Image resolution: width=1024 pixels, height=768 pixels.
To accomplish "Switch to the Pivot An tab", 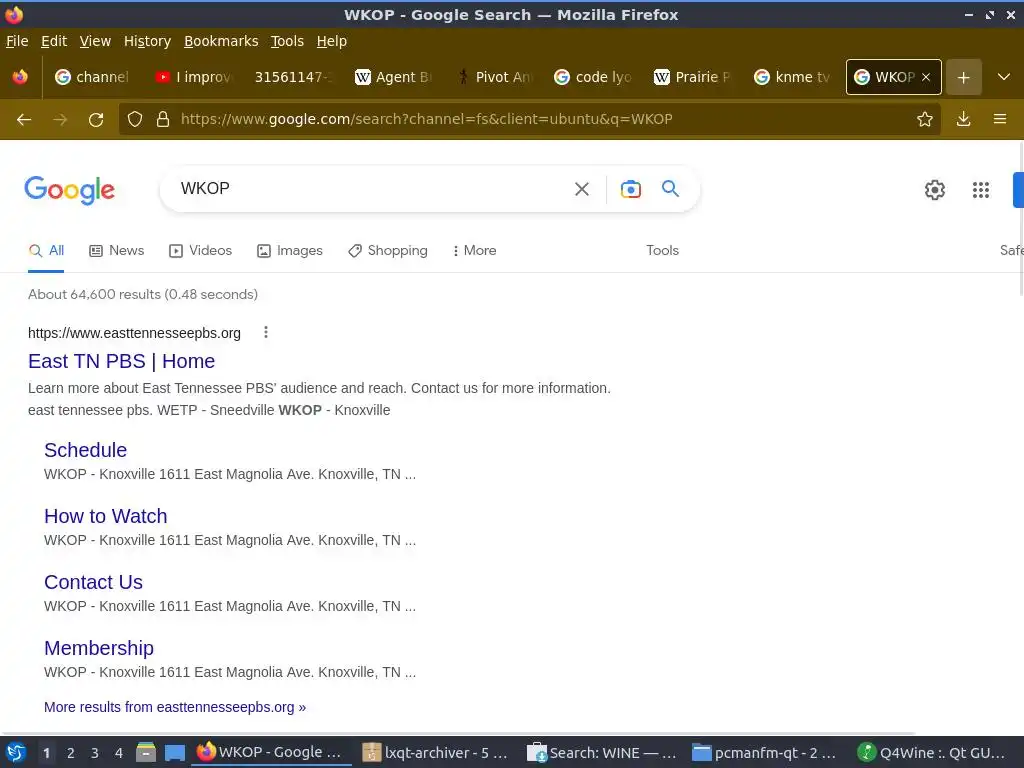I will (494, 77).
